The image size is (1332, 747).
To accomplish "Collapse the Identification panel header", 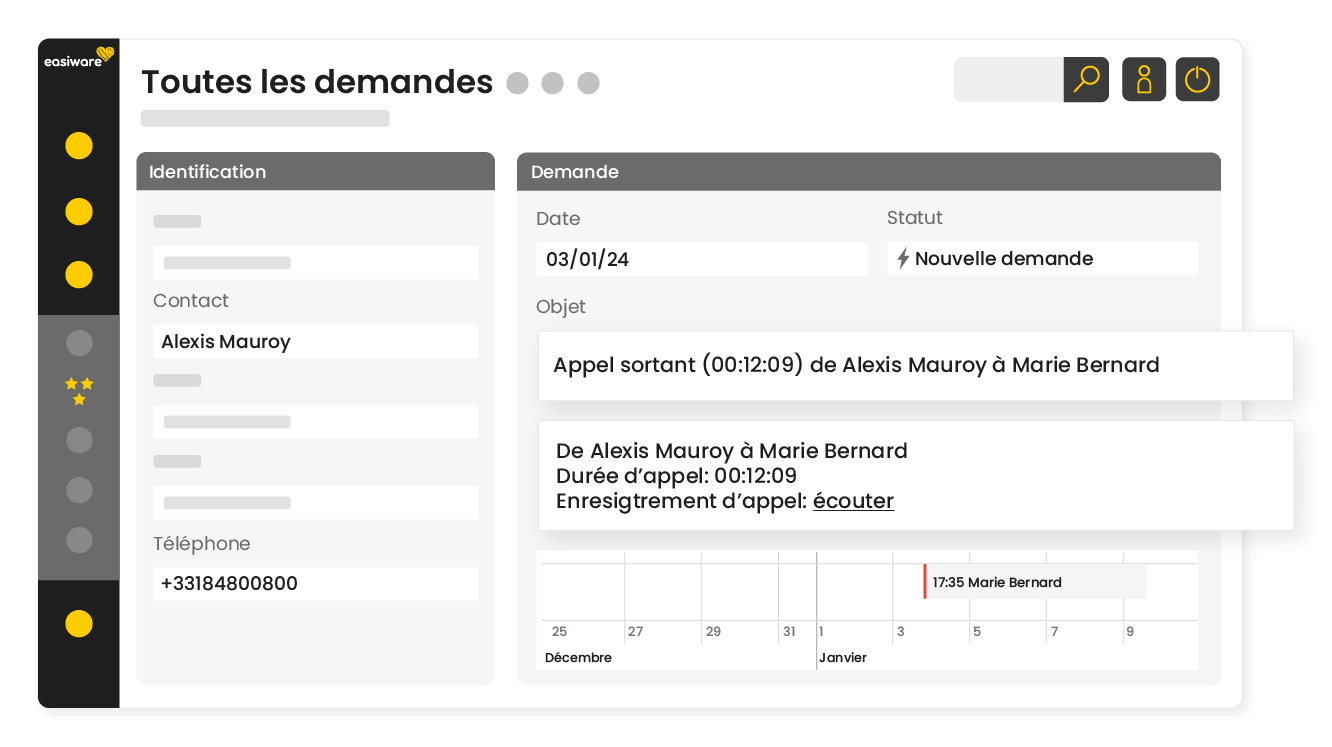I will (x=315, y=171).
